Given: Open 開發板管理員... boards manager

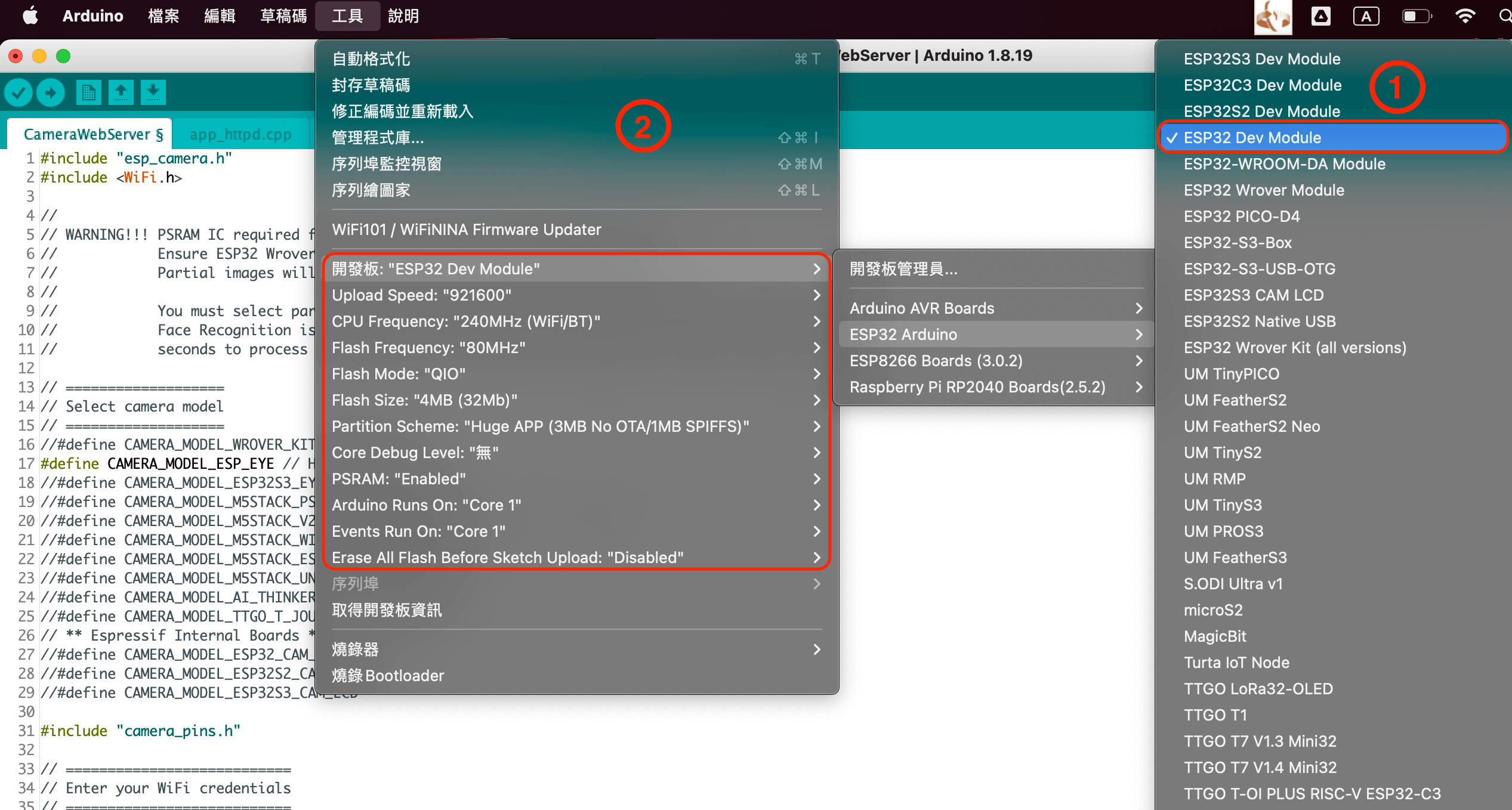Looking at the screenshot, I should tap(995, 269).
